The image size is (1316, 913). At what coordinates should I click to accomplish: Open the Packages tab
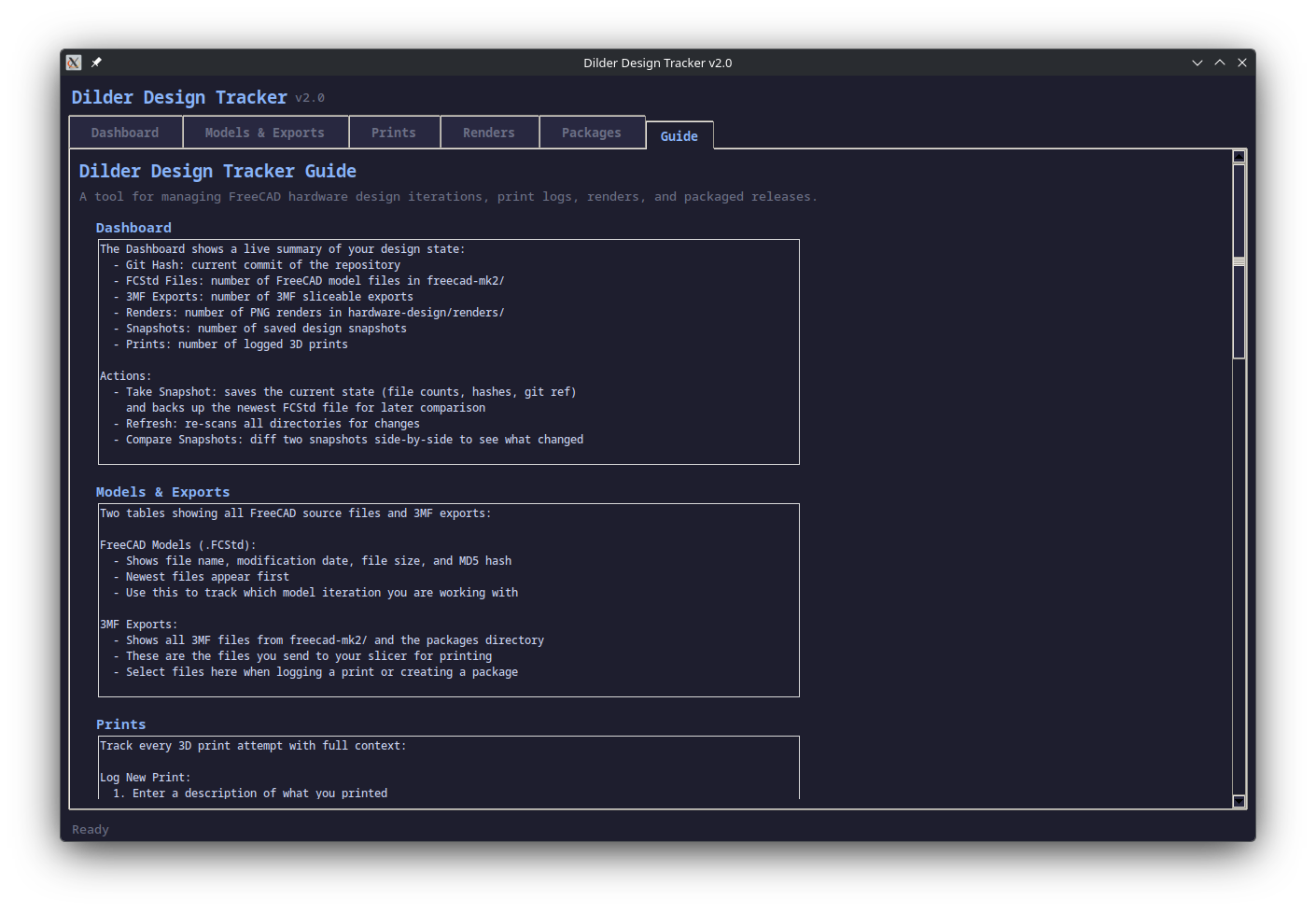tap(592, 133)
